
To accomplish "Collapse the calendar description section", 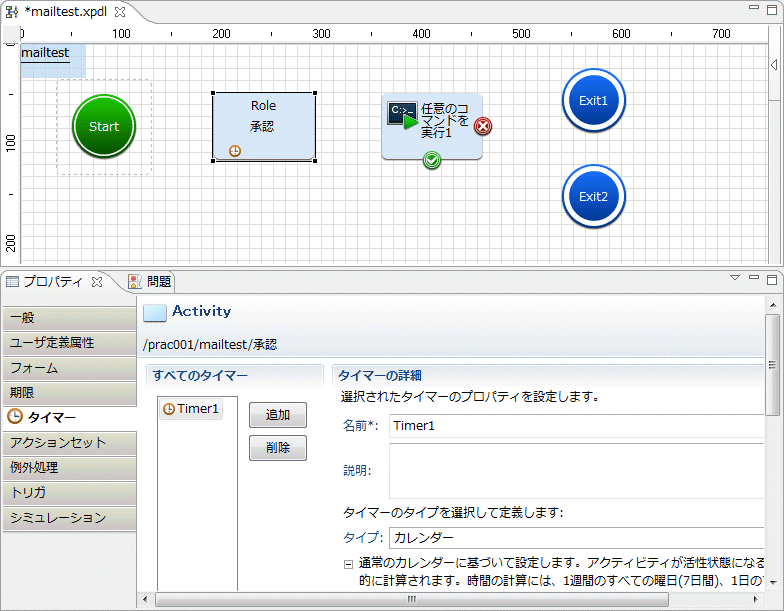I will pyautogui.click(x=346, y=564).
